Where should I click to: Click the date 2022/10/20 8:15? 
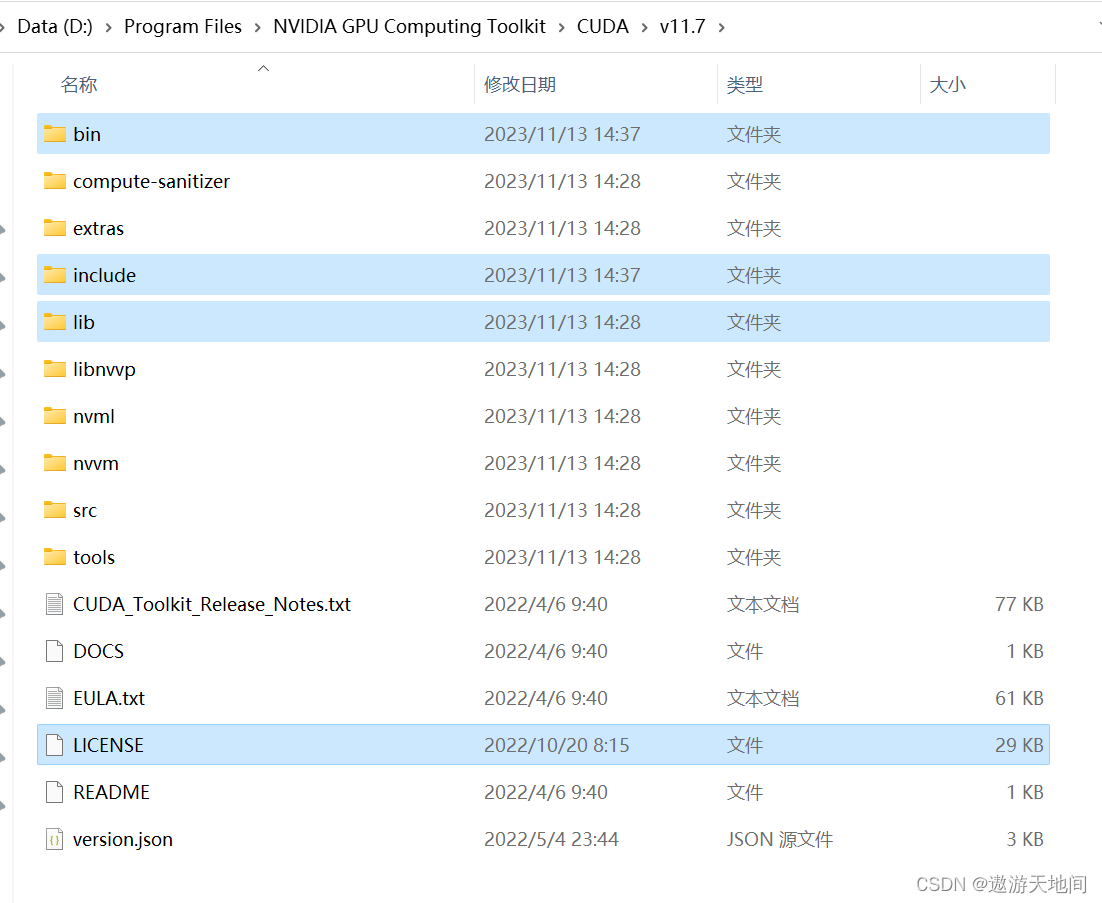pos(557,745)
